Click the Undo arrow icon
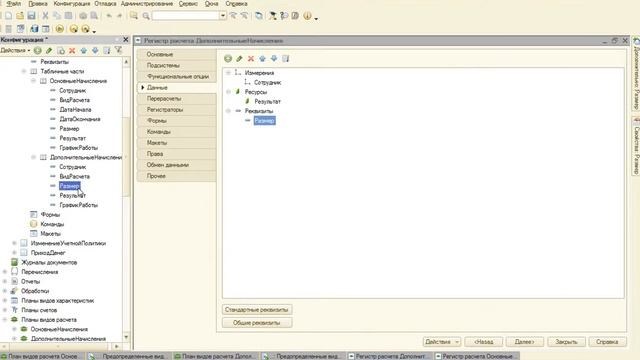This screenshot has width=640, height=360. (x=109, y=16)
